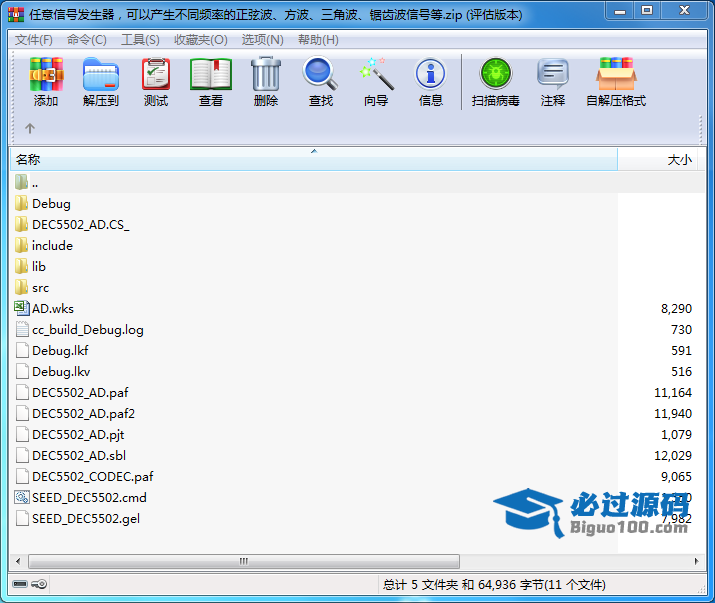
Task: Select the DEC5502_AD.paf file name
Action: click(80, 392)
